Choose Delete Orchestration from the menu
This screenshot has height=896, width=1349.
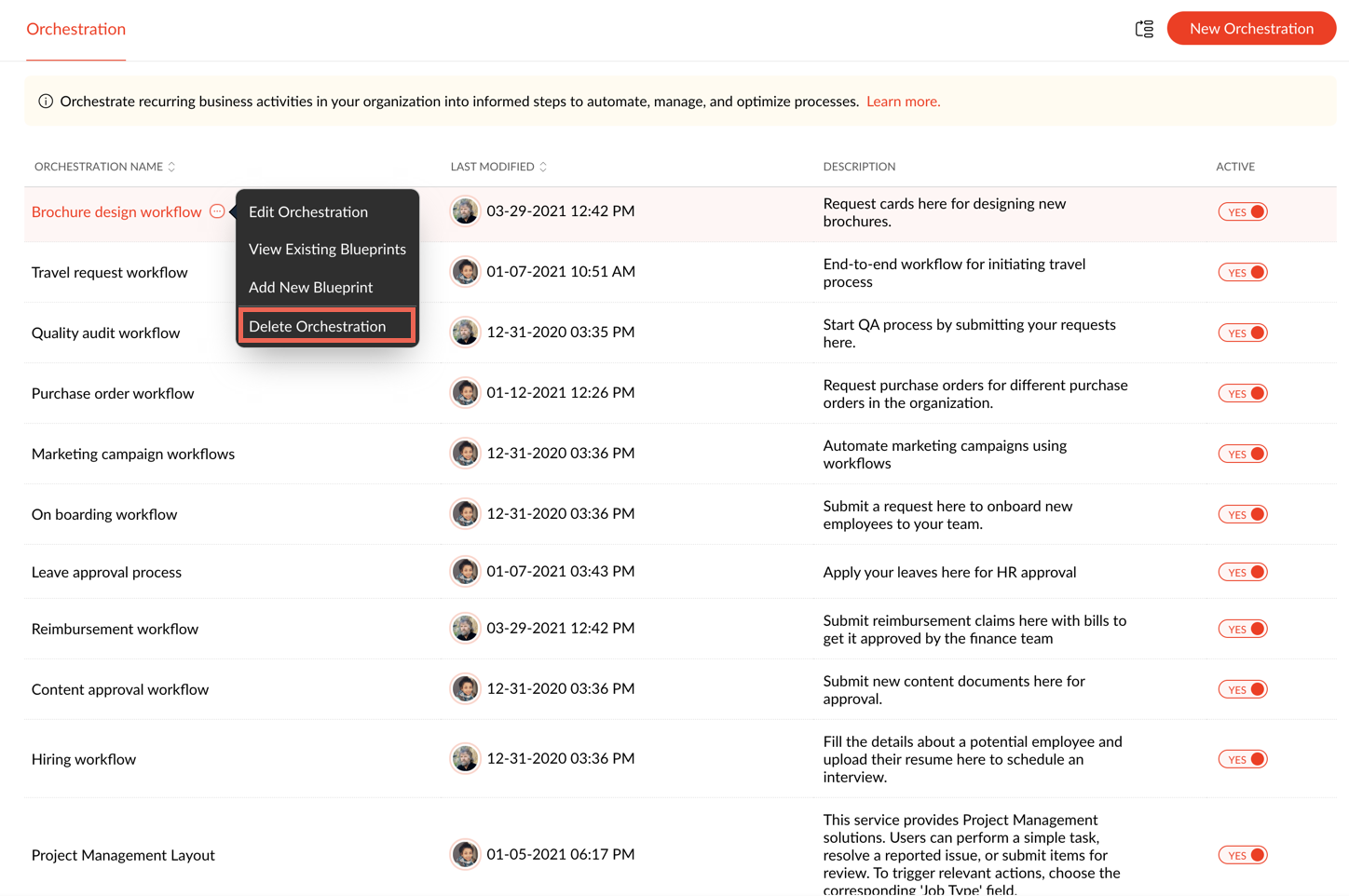point(326,326)
